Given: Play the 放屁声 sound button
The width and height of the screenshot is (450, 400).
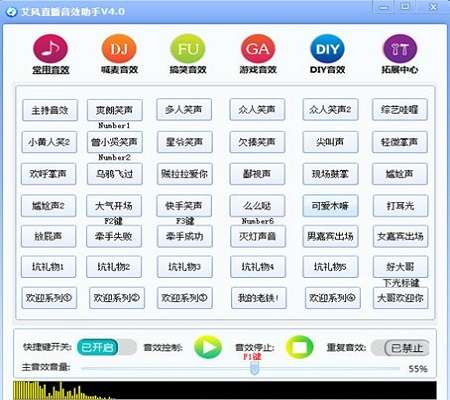Looking at the screenshot, I should 48,236.
